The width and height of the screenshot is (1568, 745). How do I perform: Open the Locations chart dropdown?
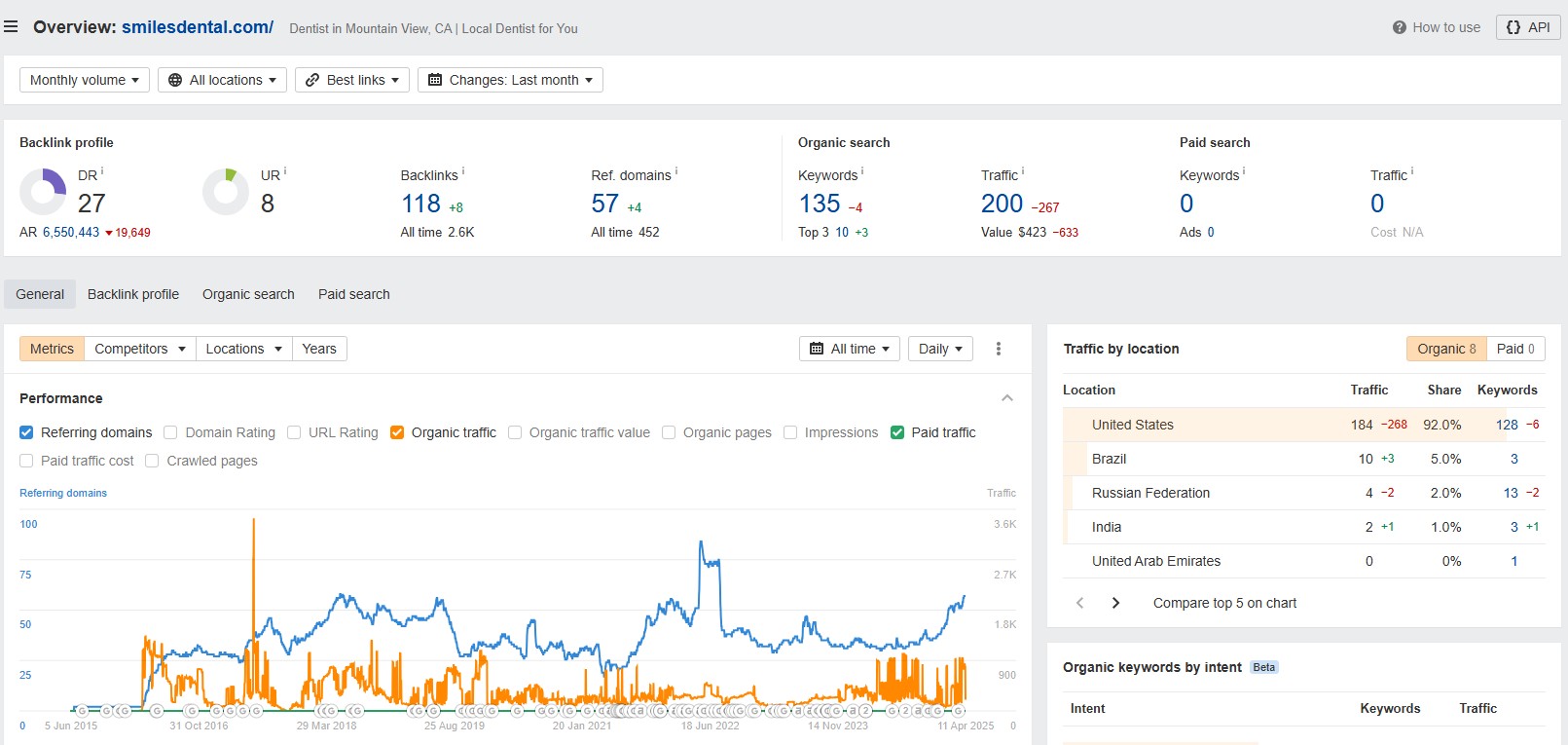pos(243,349)
